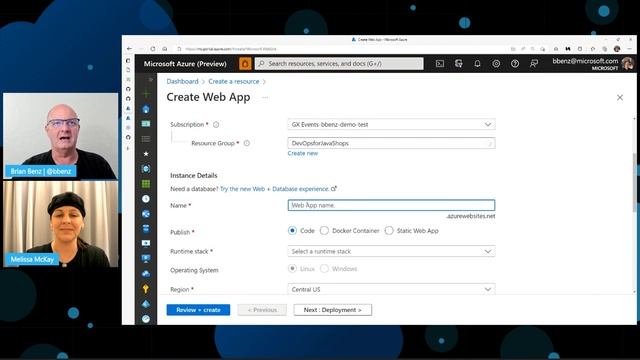640x360 pixels.
Task: Click Review + create button
Action: (198, 310)
